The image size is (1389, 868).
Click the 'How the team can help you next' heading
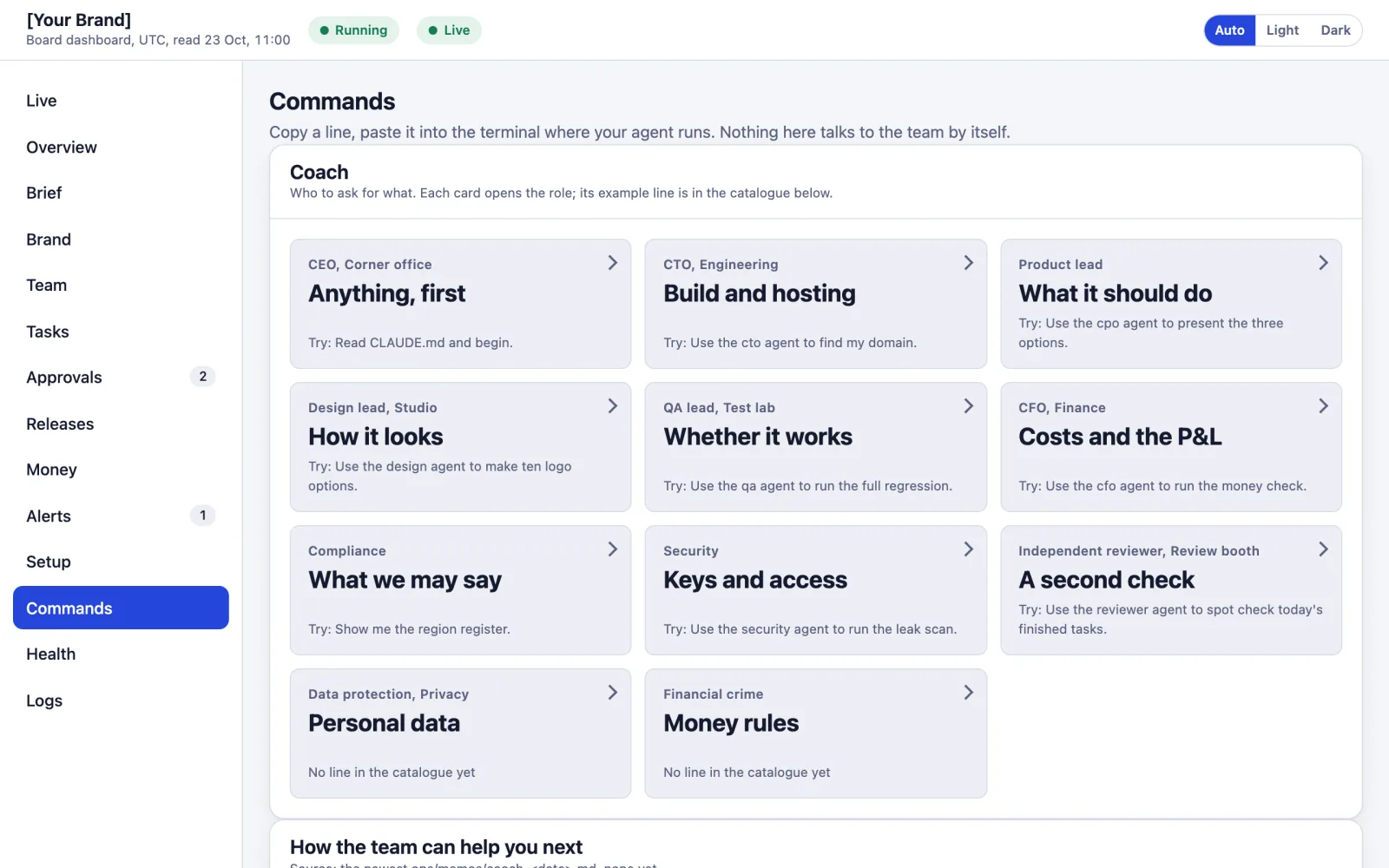(436, 847)
